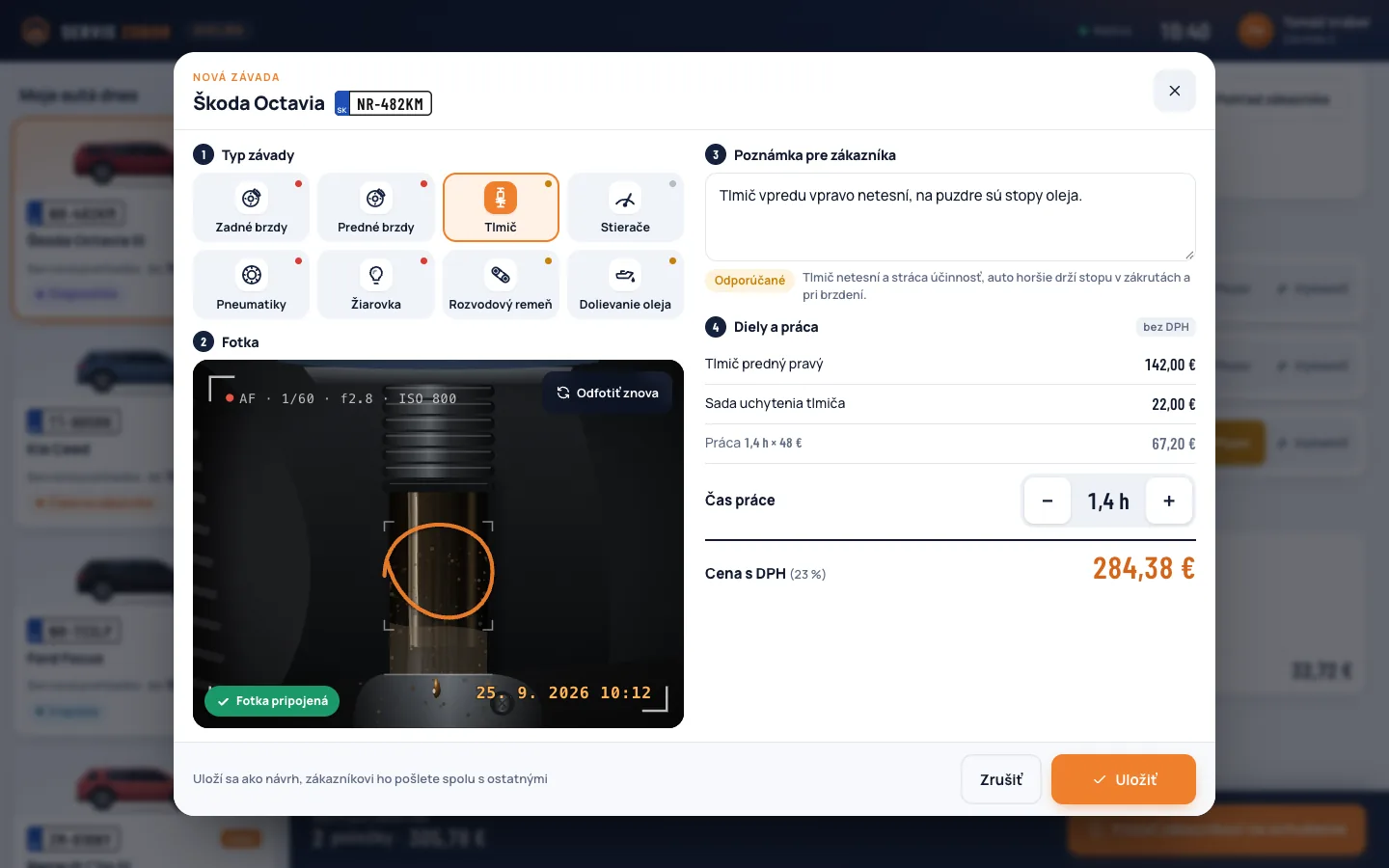This screenshot has width=1389, height=868.
Task: Click the 142,00 € part price
Action: pos(1170,365)
